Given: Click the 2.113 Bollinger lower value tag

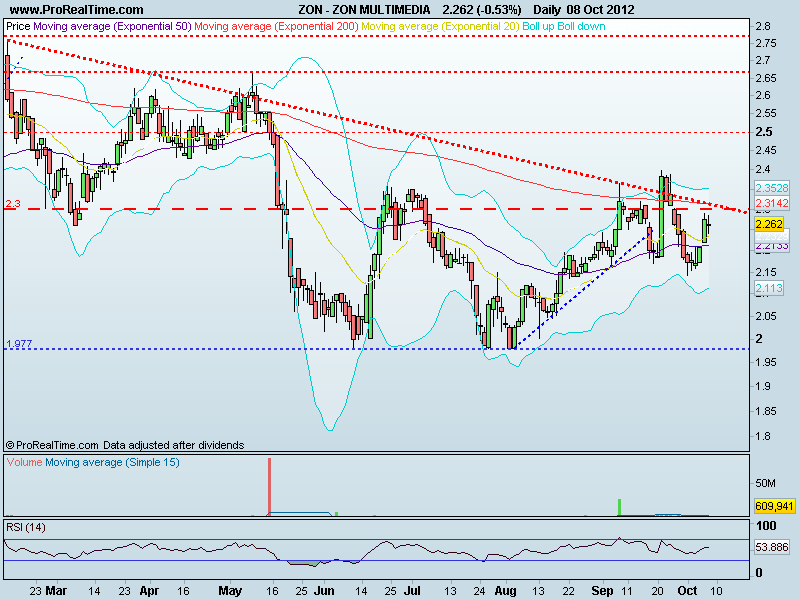Looking at the screenshot, I should [x=769, y=288].
